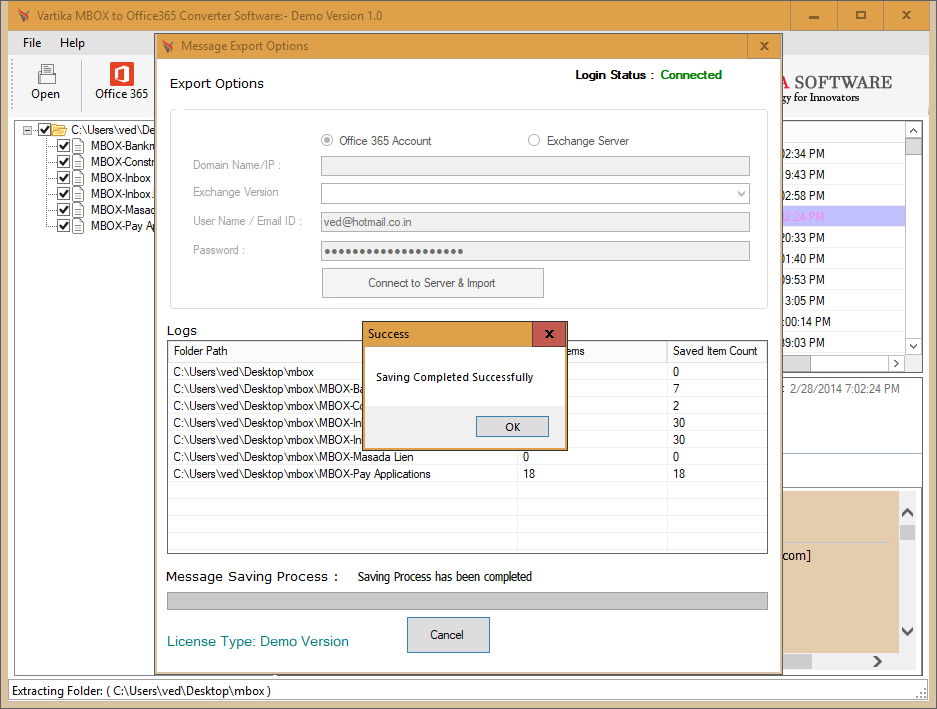The image size is (937, 709).
Task: Click right arrow in preview pane horizontal scrollbar
Action: 877,661
